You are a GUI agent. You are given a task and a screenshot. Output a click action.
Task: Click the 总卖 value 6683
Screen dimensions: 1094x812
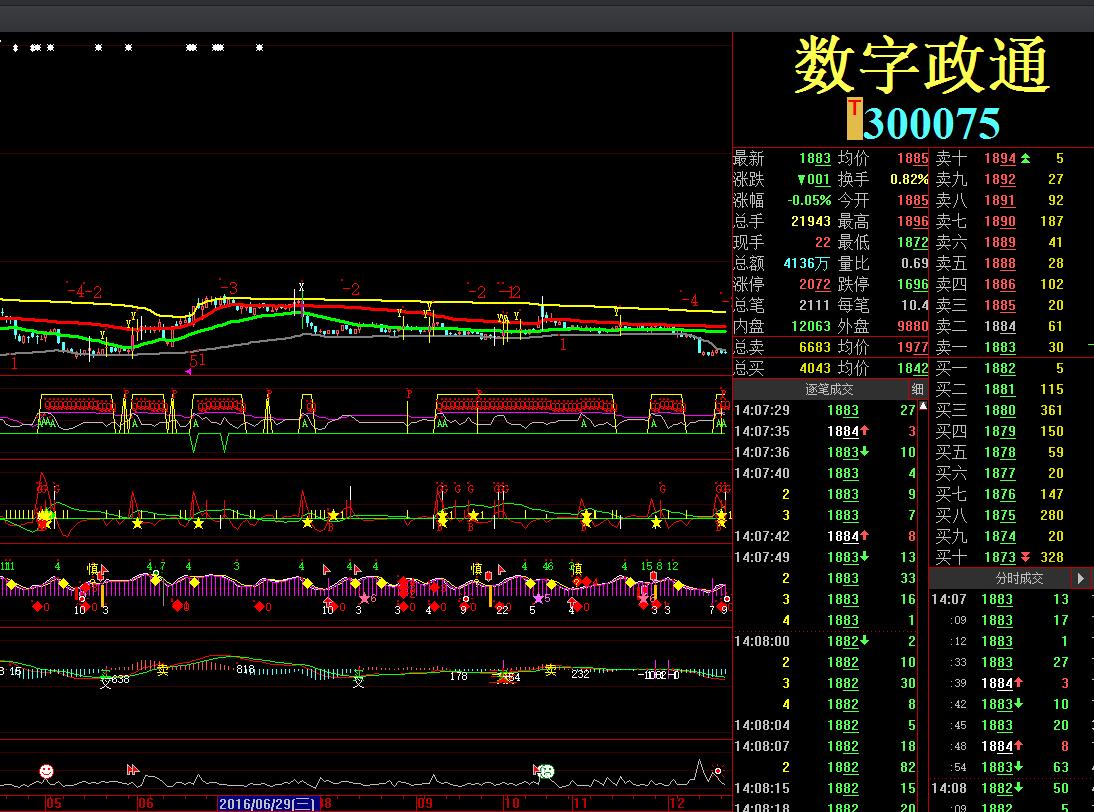[814, 347]
